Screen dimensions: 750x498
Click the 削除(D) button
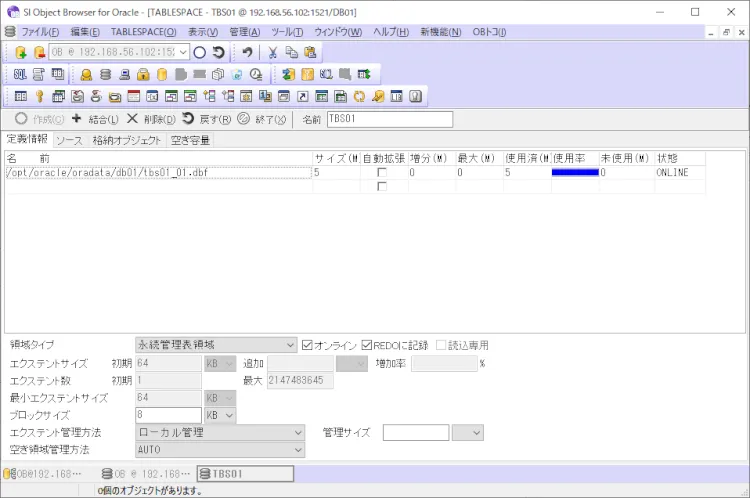coord(151,119)
